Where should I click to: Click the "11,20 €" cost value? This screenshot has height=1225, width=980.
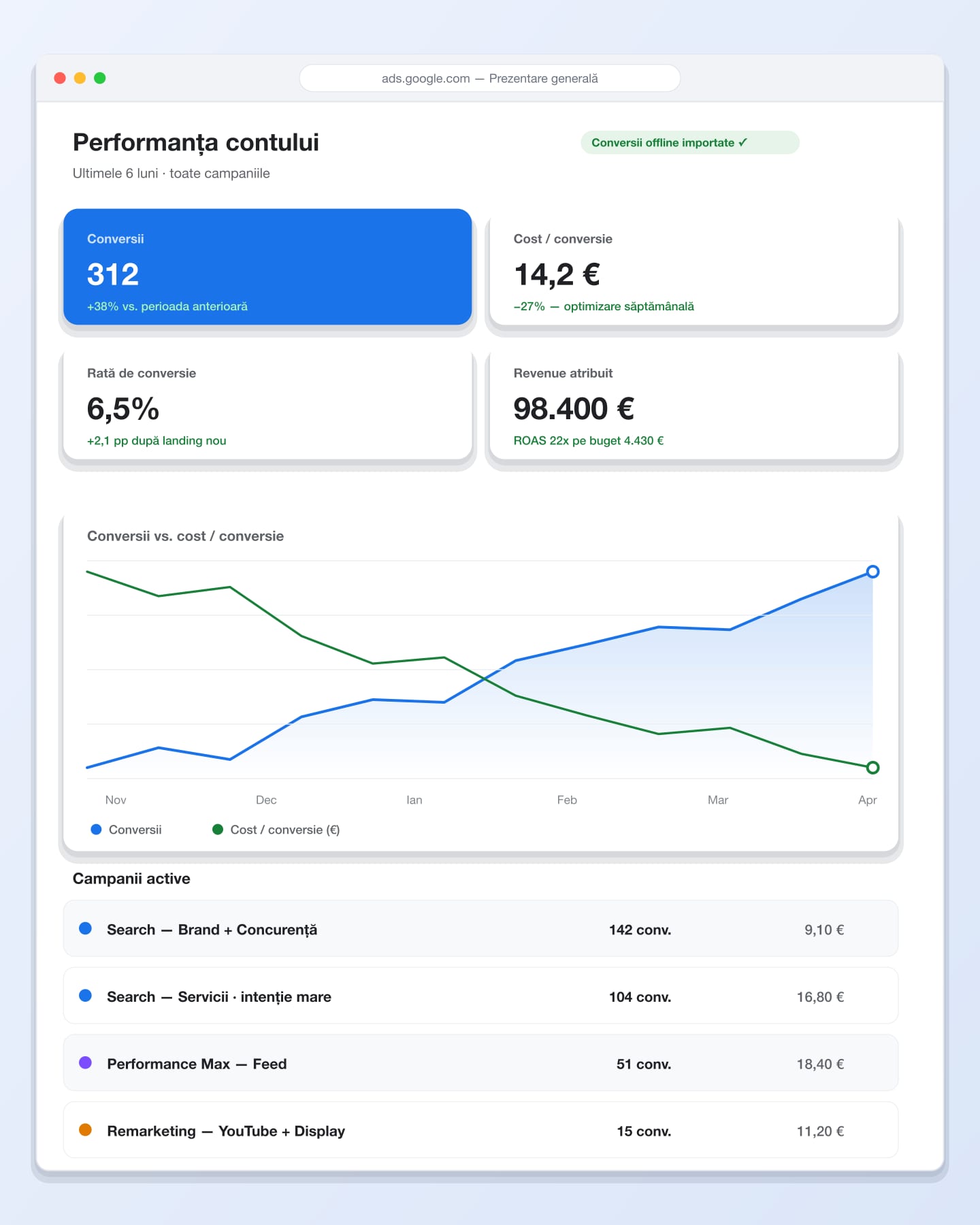[x=821, y=1131]
